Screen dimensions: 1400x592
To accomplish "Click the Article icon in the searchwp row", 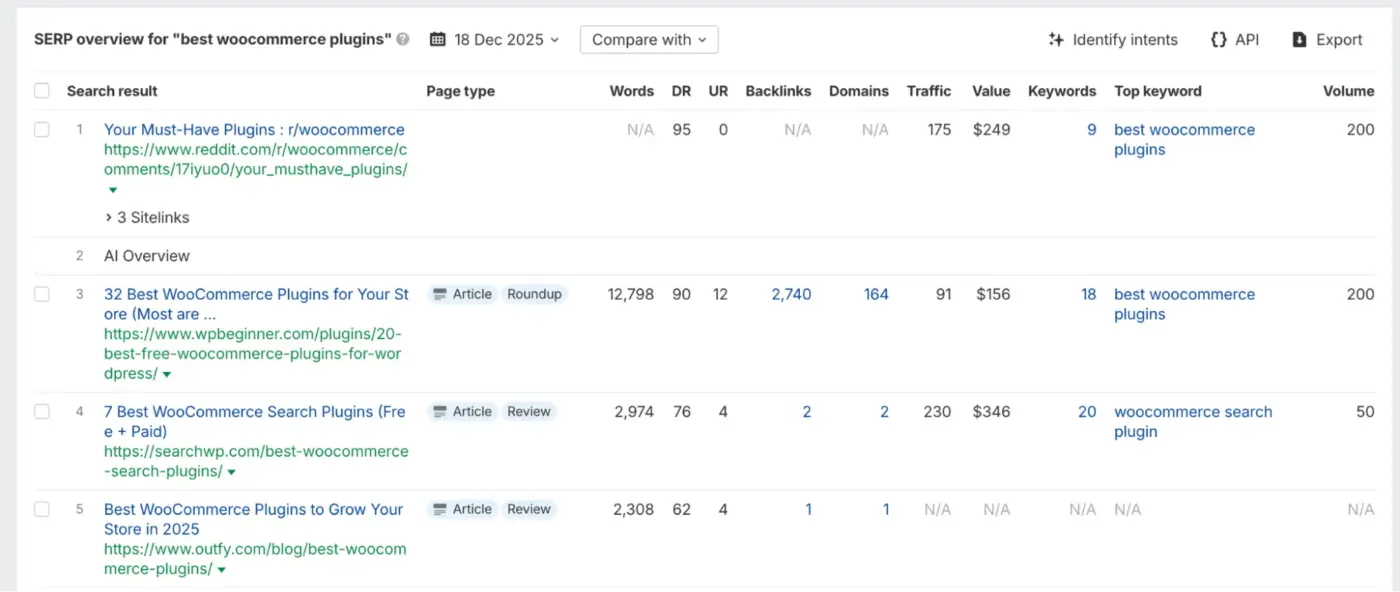I will coord(439,411).
